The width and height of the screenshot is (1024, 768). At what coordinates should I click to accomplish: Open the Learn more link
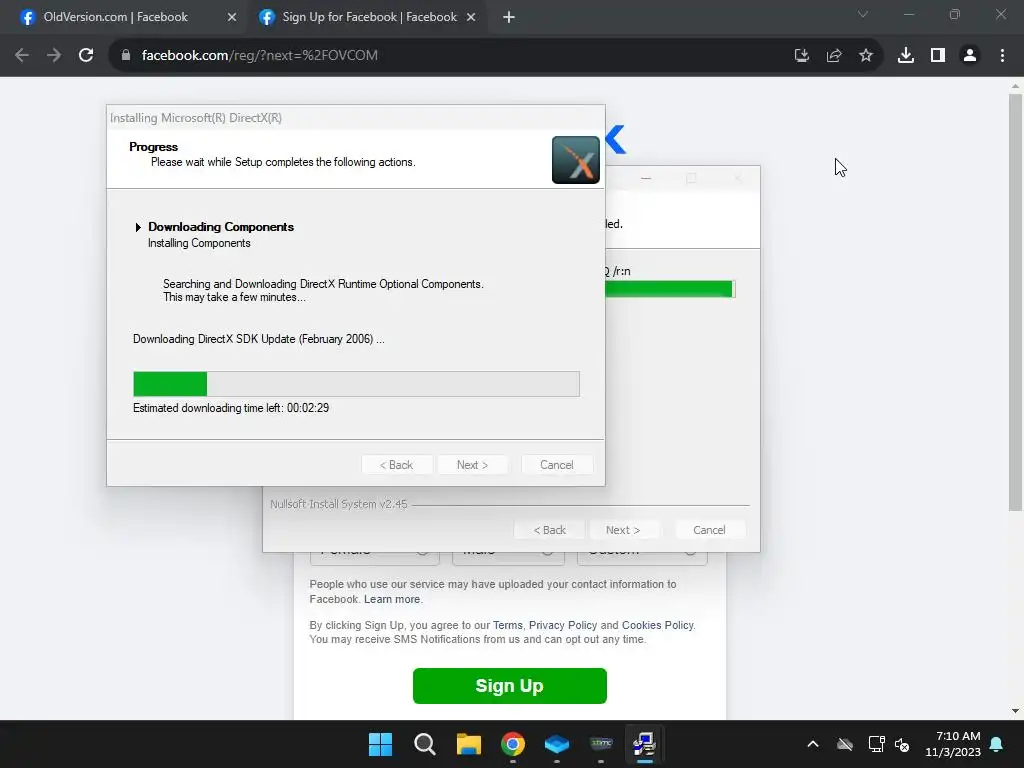coord(392,600)
